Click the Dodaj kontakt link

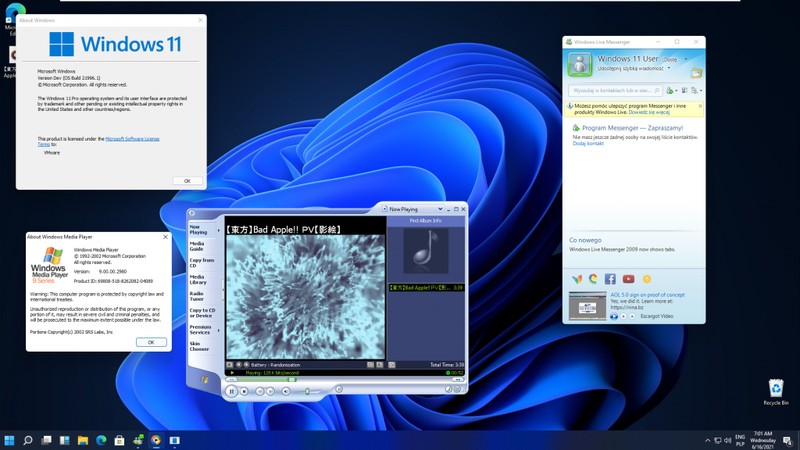[x=588, y=144]
